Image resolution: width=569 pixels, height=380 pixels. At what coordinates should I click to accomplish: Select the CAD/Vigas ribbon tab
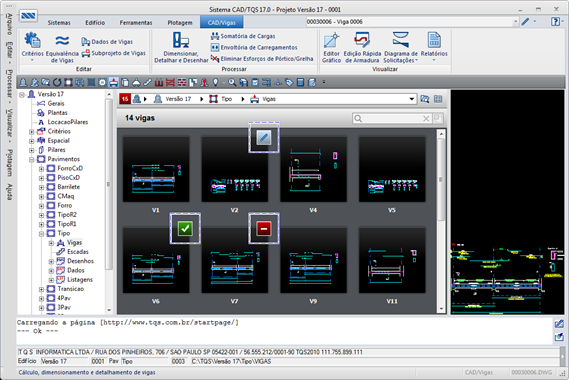tap(222, 23)
